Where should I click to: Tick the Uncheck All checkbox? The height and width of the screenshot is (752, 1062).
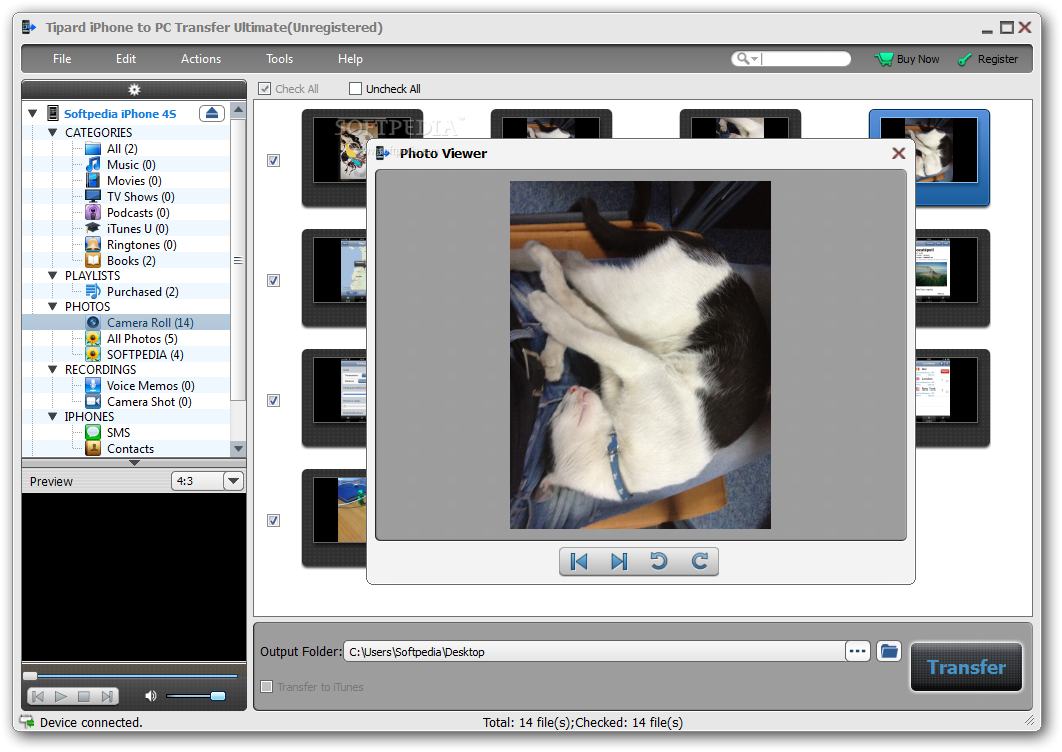point(355,89)
